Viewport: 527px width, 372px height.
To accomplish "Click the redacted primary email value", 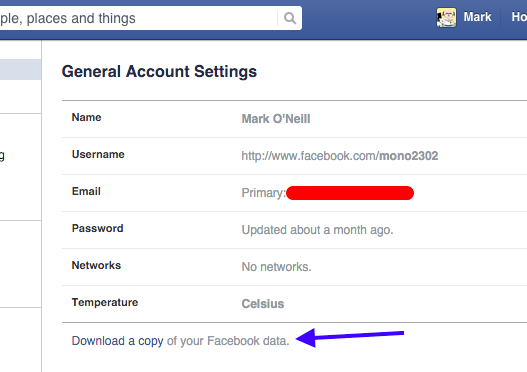I will pyautogui.click(x=350, y=193).
